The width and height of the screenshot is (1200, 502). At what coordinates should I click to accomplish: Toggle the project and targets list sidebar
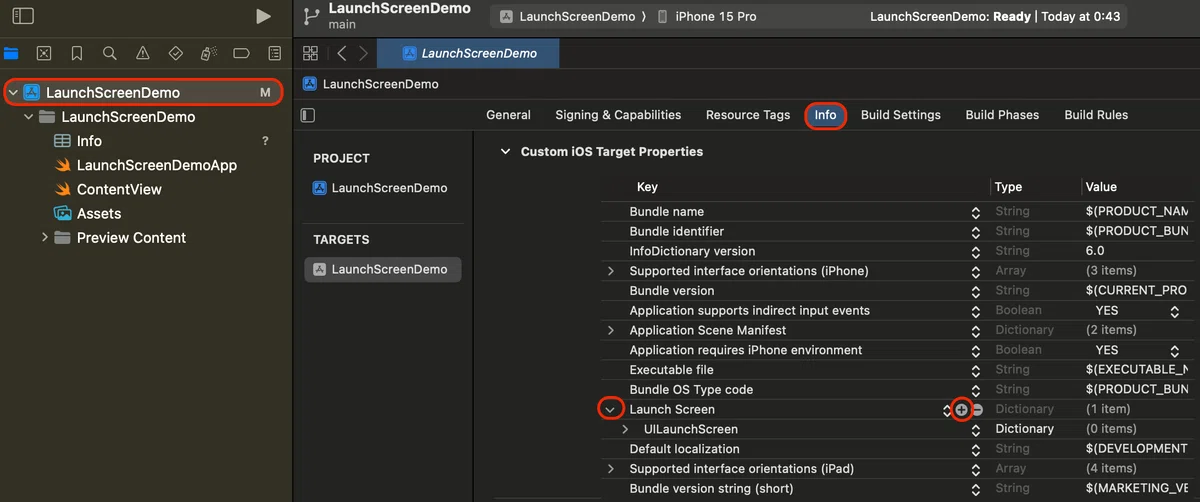tap(308, 115)
